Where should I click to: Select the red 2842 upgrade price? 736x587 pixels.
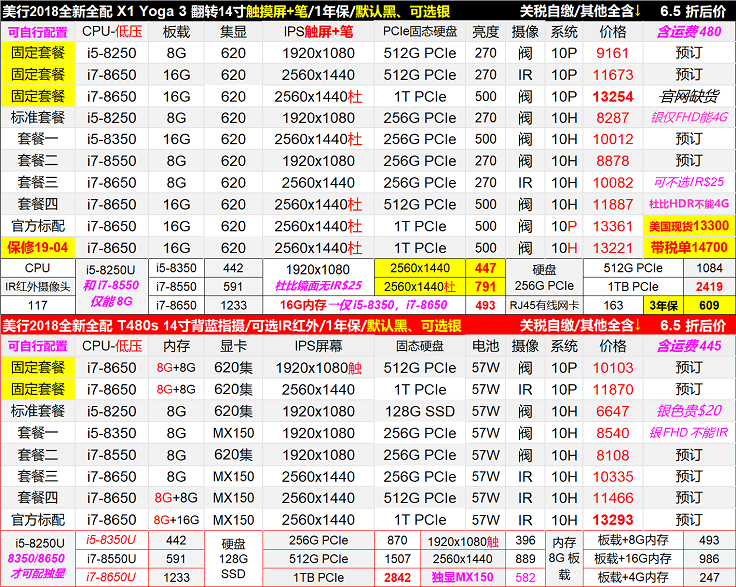click(x=397, y=578)
